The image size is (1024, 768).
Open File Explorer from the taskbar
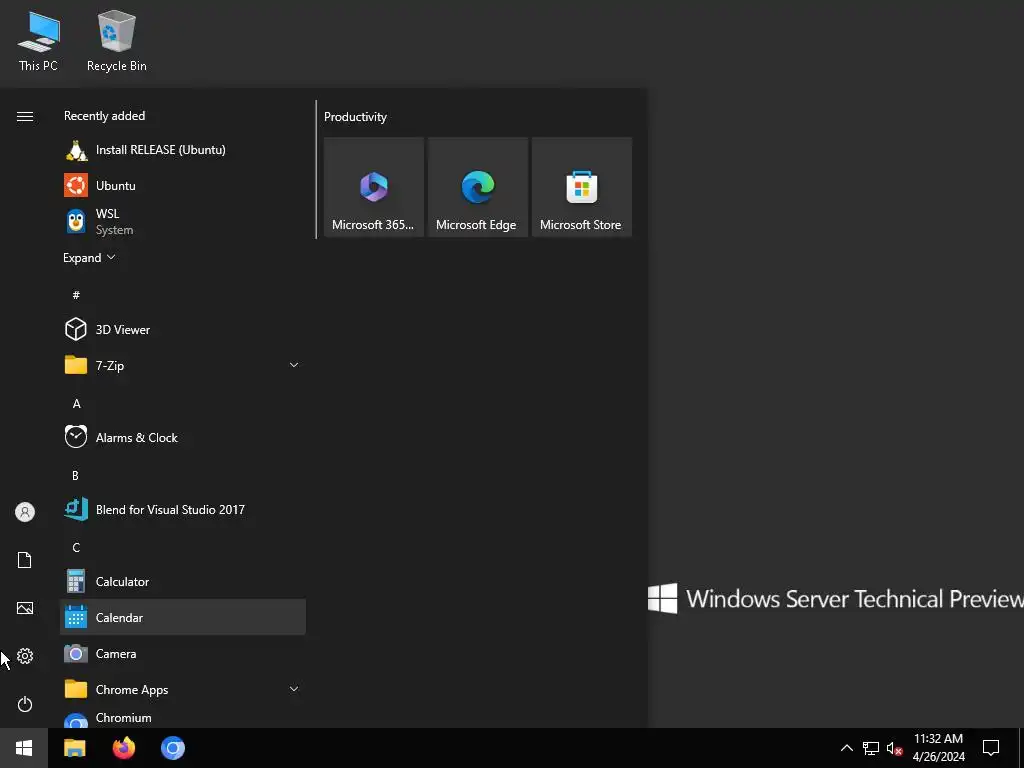click(x=74, y=748)
